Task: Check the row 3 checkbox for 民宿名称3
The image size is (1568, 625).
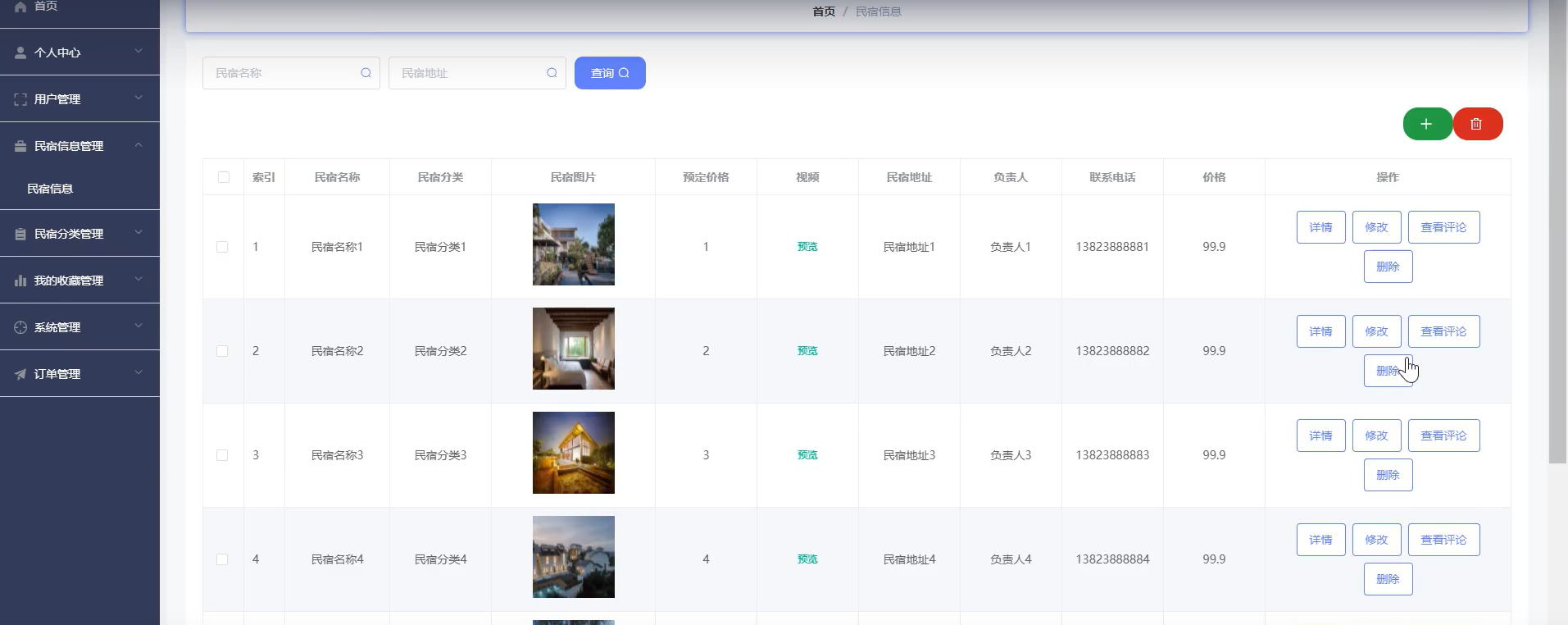Action: click(x=222, y=455)
